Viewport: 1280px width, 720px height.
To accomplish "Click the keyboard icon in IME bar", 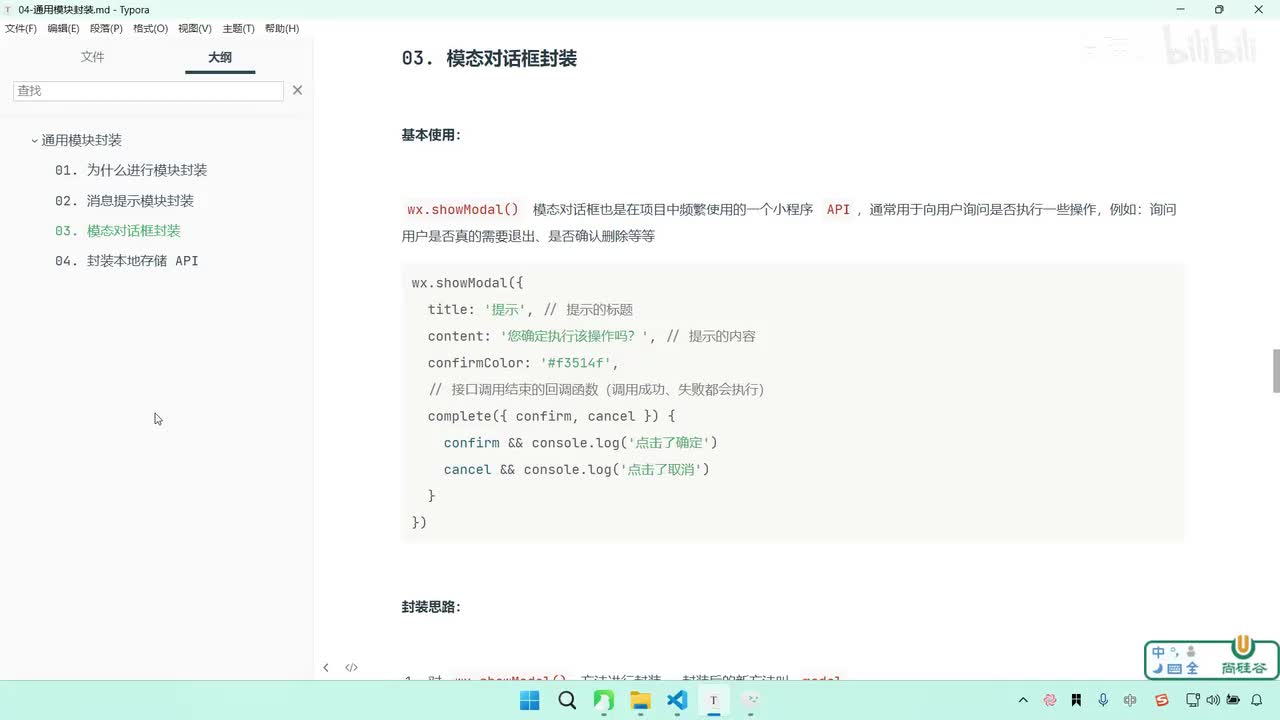I will (x=1175, y=669).
